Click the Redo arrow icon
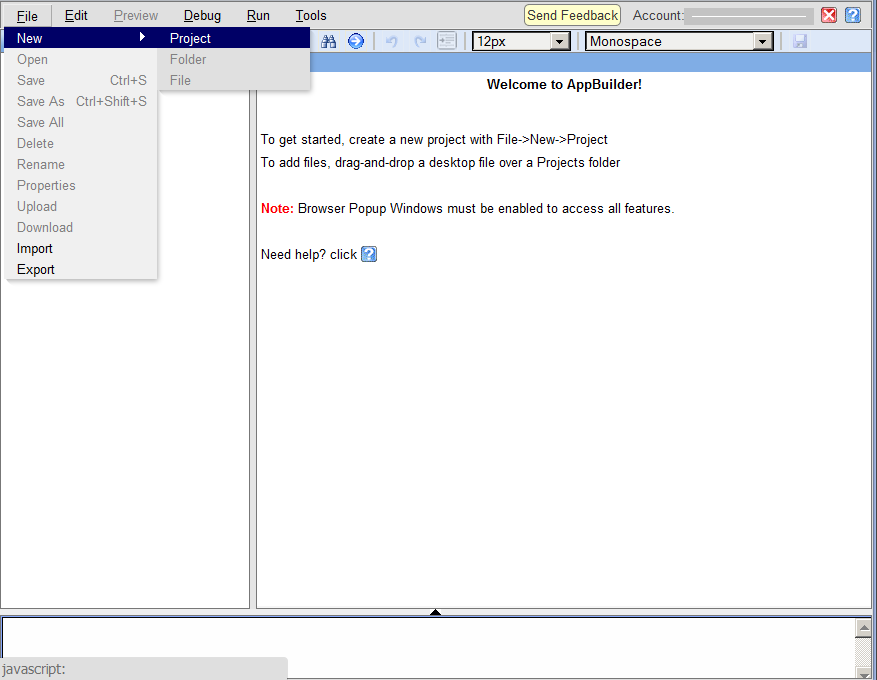 point(420,41)
